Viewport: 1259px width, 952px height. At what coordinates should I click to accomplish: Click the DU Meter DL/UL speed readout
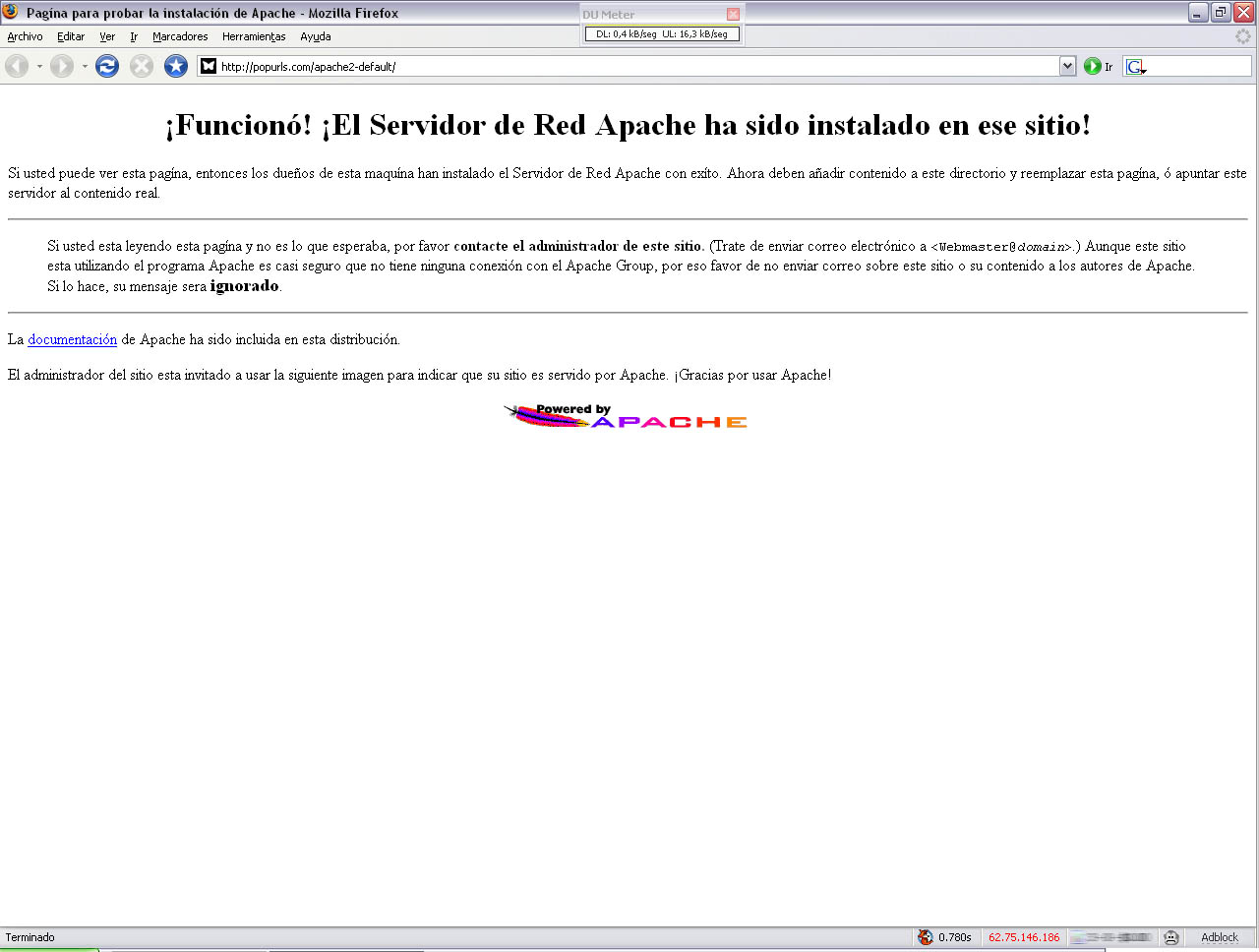click(662, 33)
